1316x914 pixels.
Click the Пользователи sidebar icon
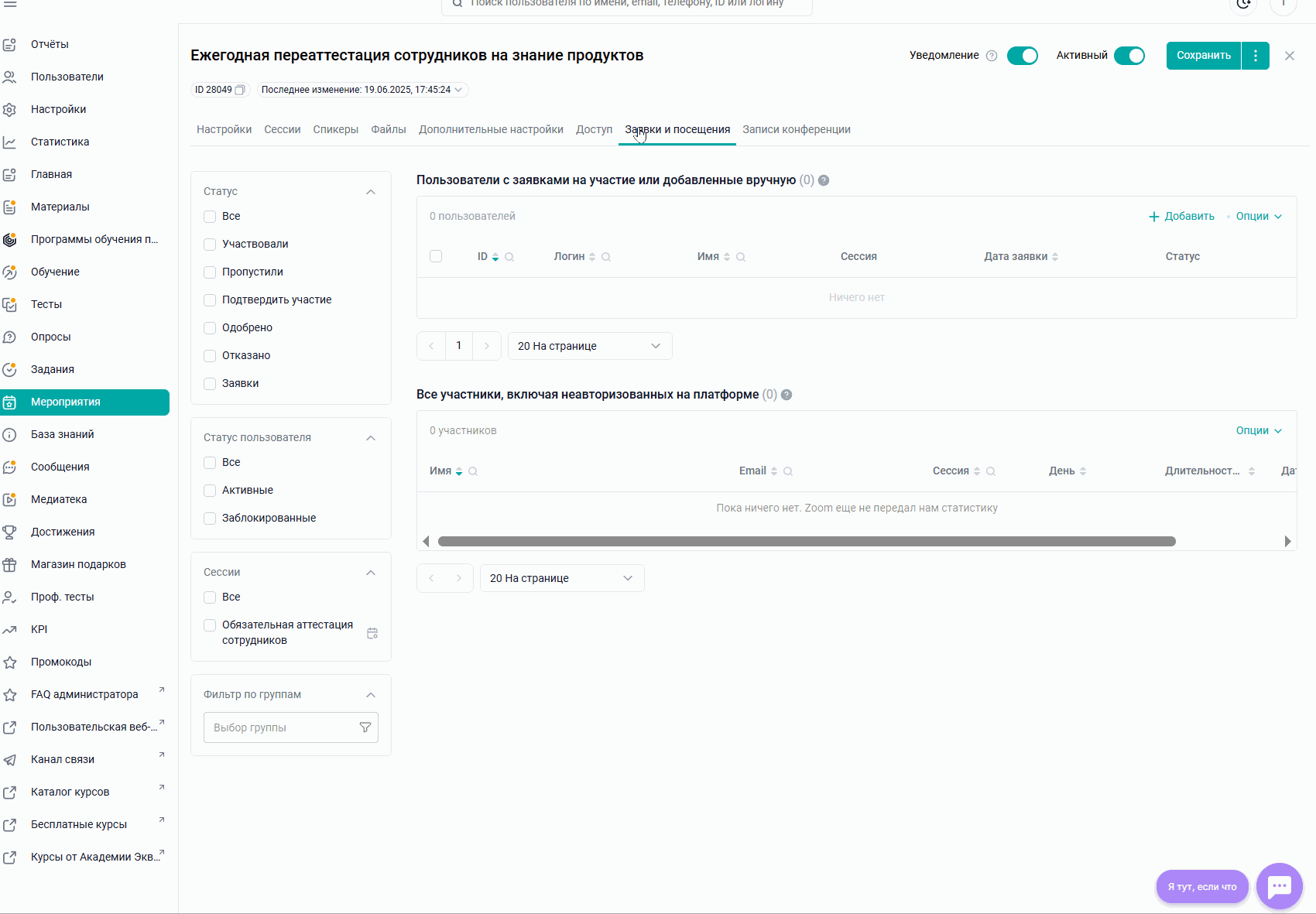(x=9, y=77)
